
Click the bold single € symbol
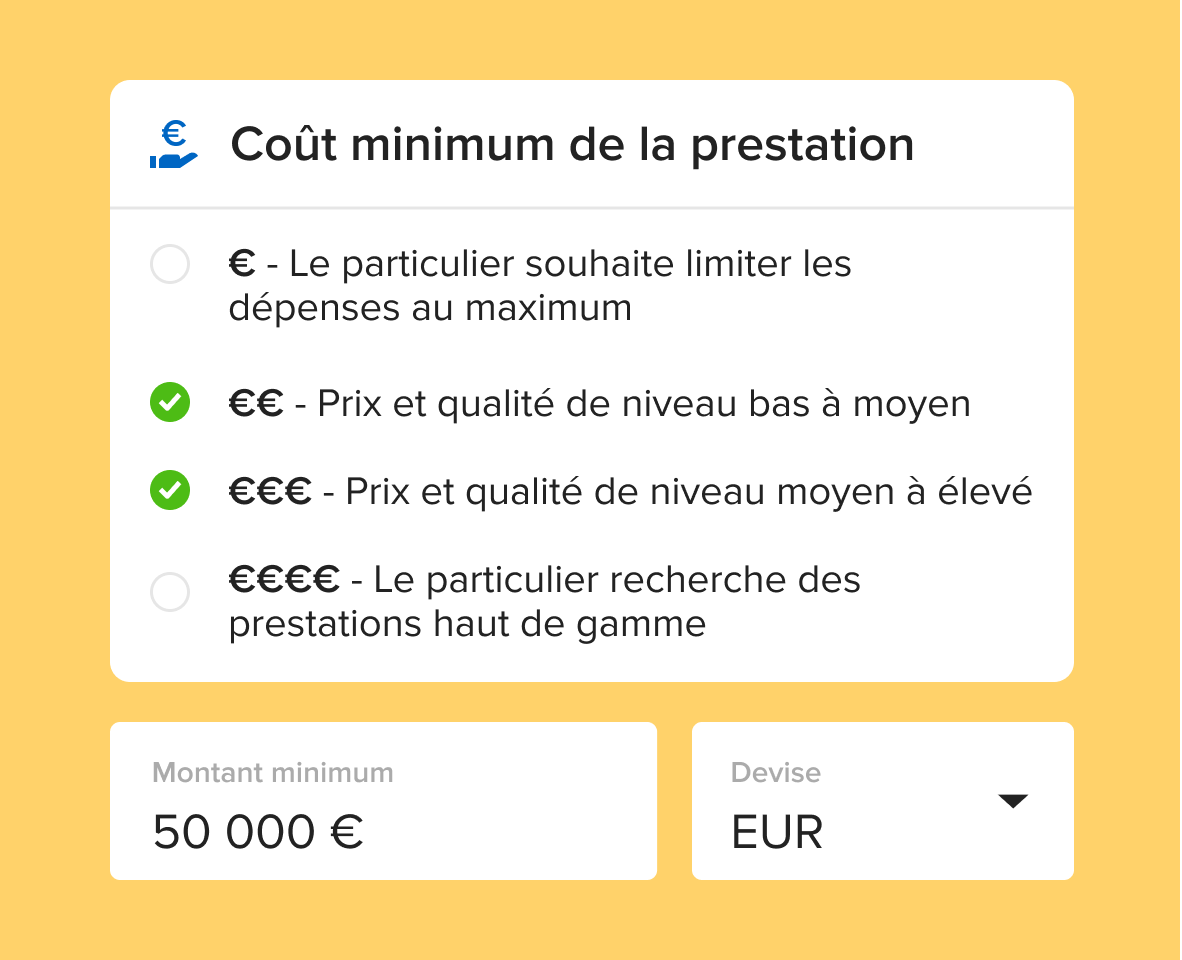(x=242, y=265)
